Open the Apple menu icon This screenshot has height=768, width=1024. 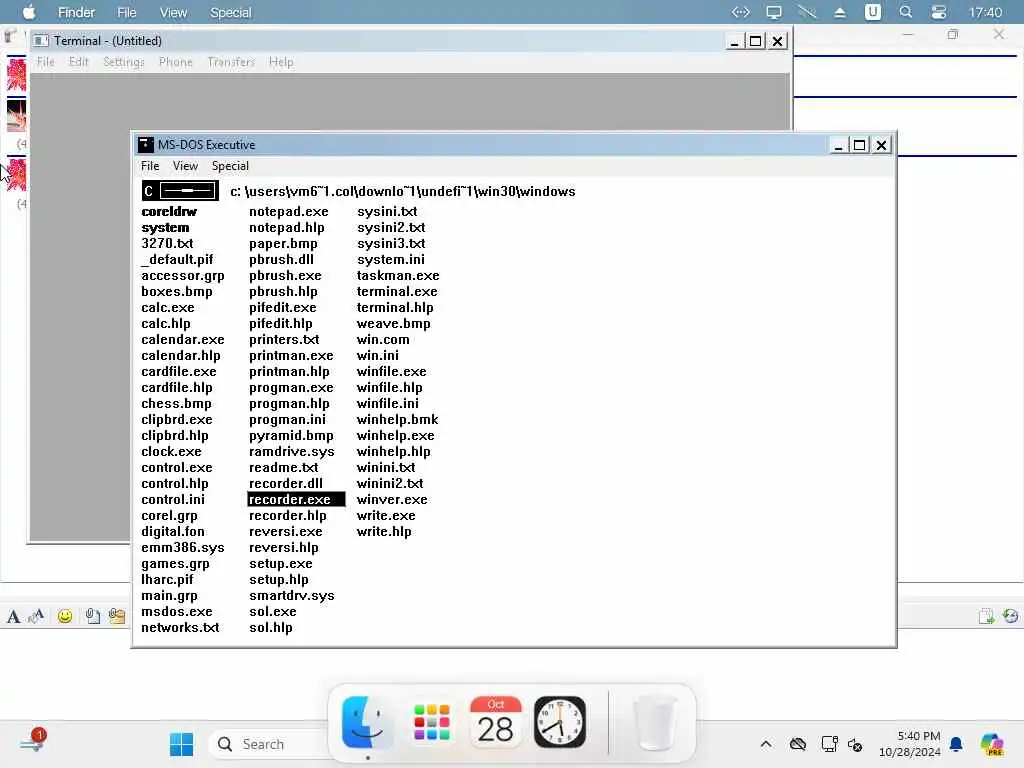pos(29,12)
